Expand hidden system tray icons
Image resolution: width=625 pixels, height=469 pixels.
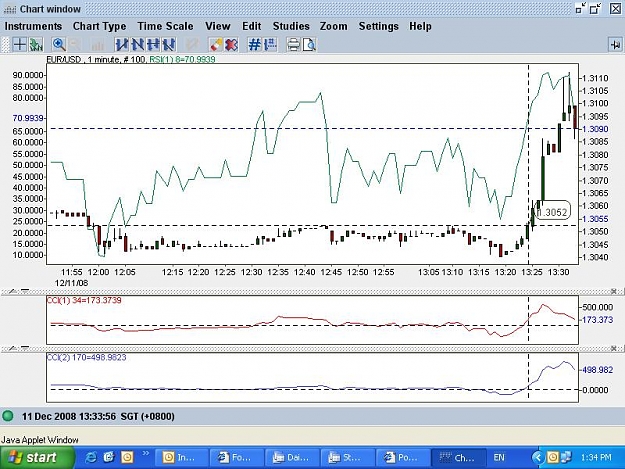pyautogui.click(x=538, y=457)
